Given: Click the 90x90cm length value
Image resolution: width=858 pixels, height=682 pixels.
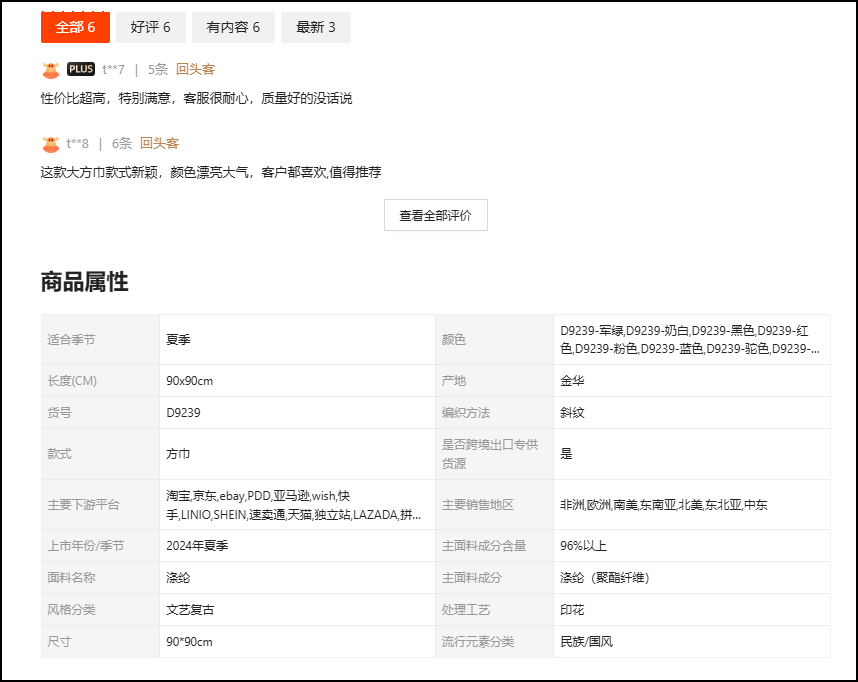Looking at the screenshot, I should coord(189,381).
